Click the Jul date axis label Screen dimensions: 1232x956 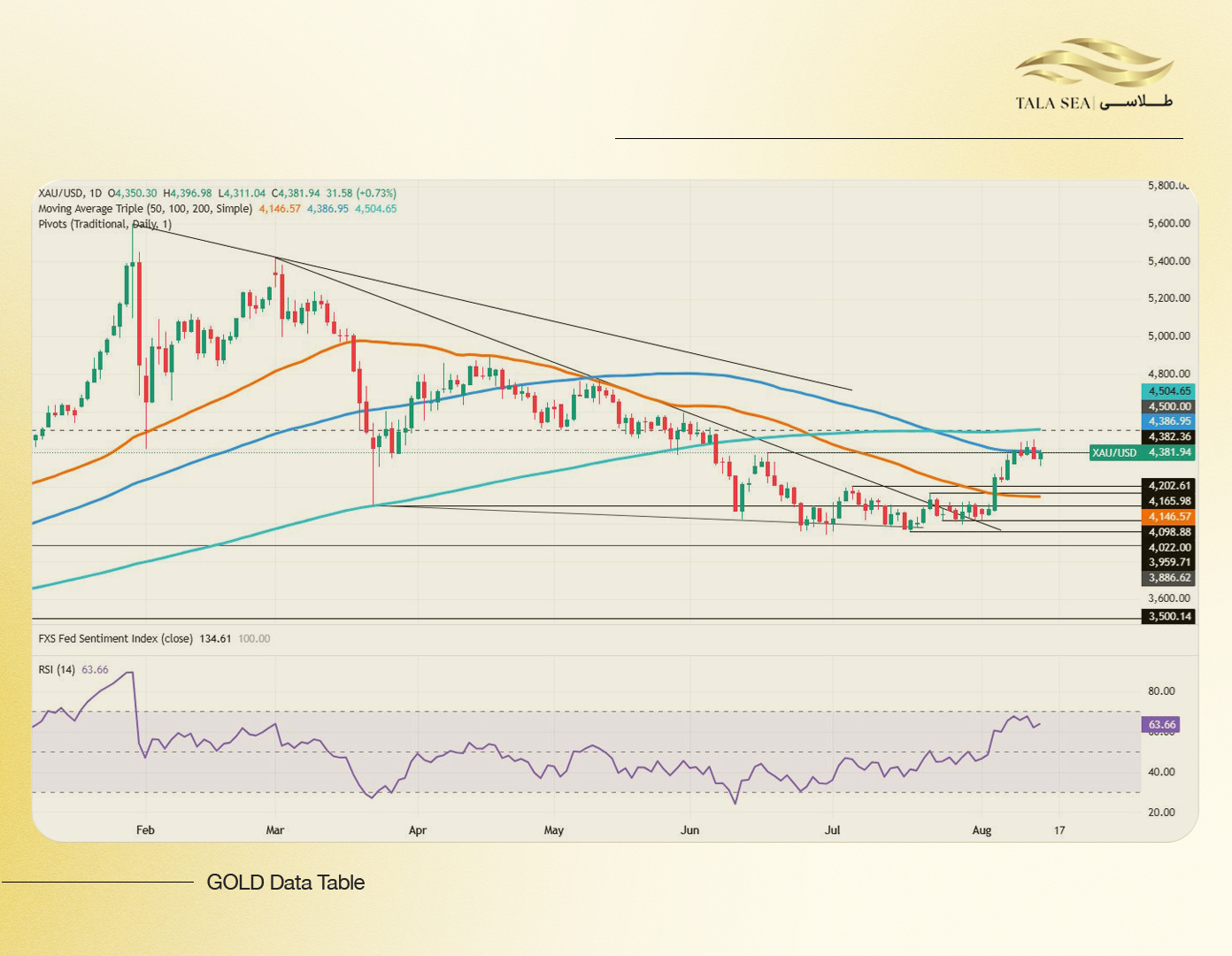832,830
